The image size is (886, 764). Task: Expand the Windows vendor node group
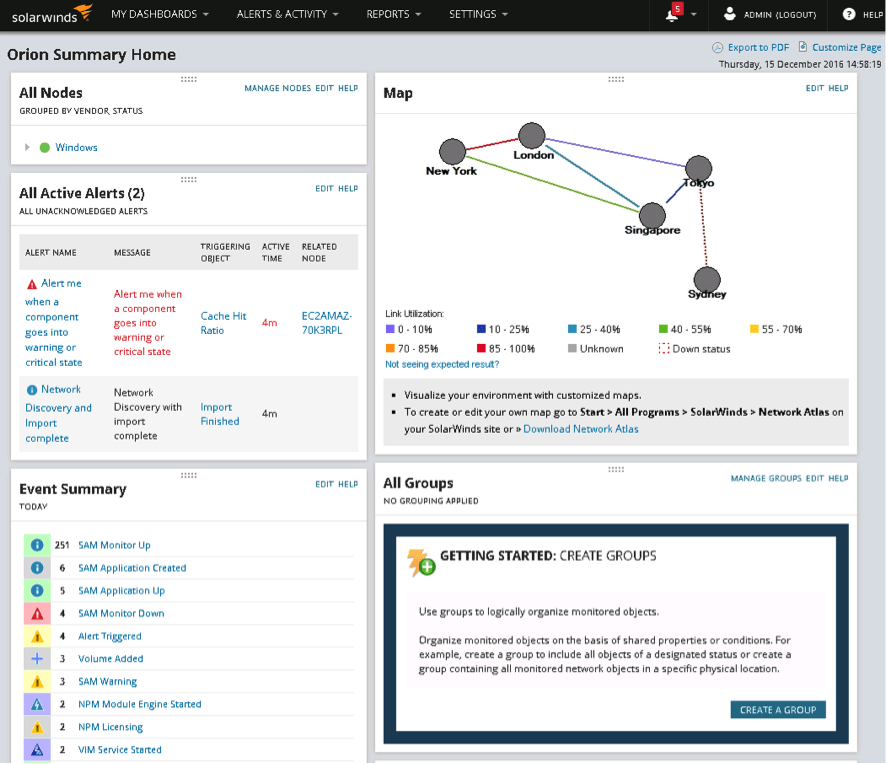point(27,147)
